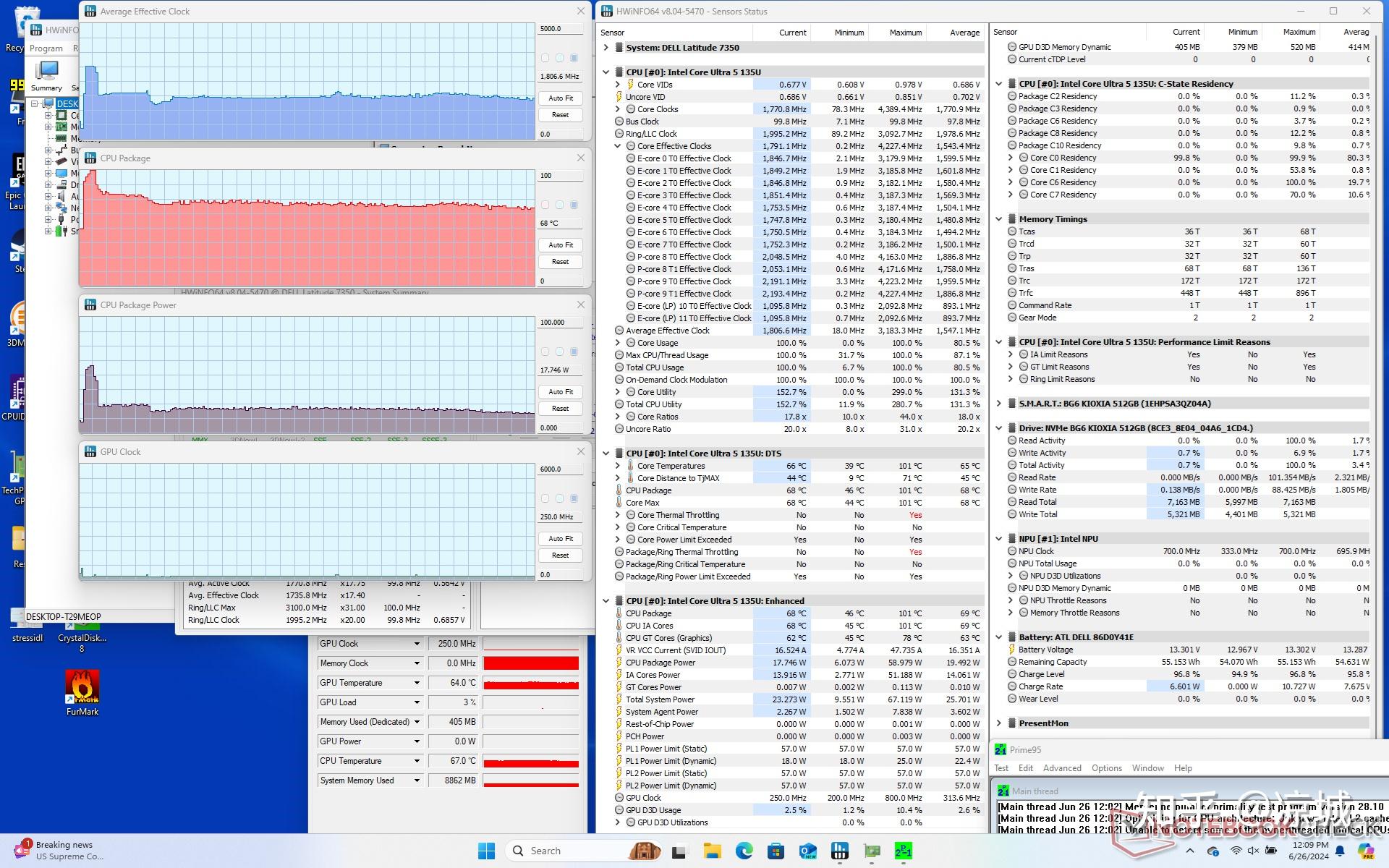Click dark blue color box in Average Effective Clock graph
This screenshot has width=1389, height=868.
[x=574, y=58]
